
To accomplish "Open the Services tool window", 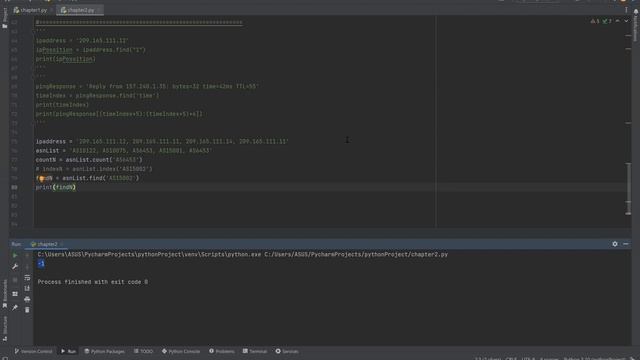I will click(x=287, y=351).
